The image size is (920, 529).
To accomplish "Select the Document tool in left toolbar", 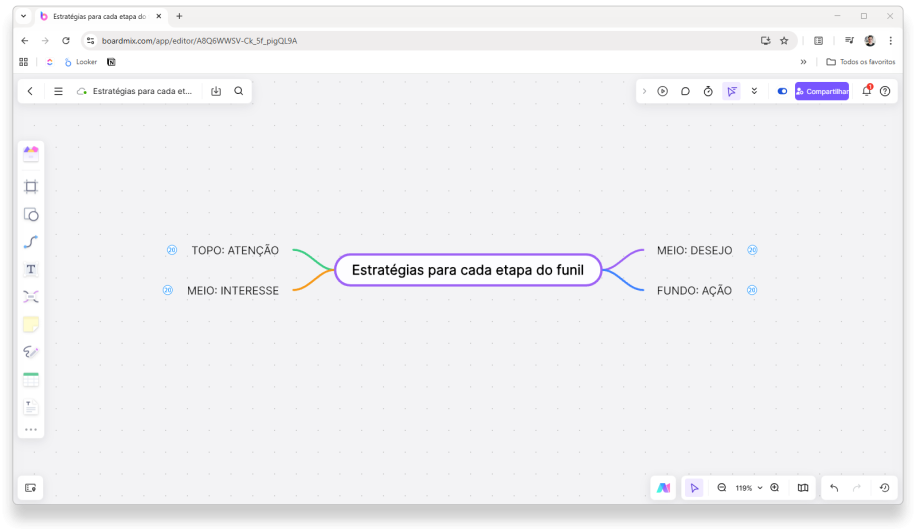I will pyautogui.click(x=31, y=407).
